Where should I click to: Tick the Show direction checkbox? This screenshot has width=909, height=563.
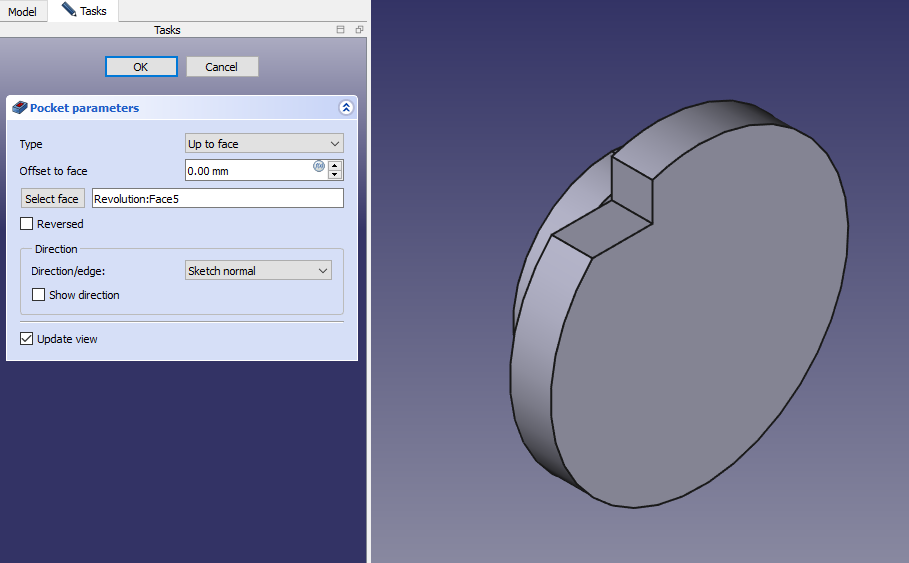pyautogui.click(x=39, y=295)
